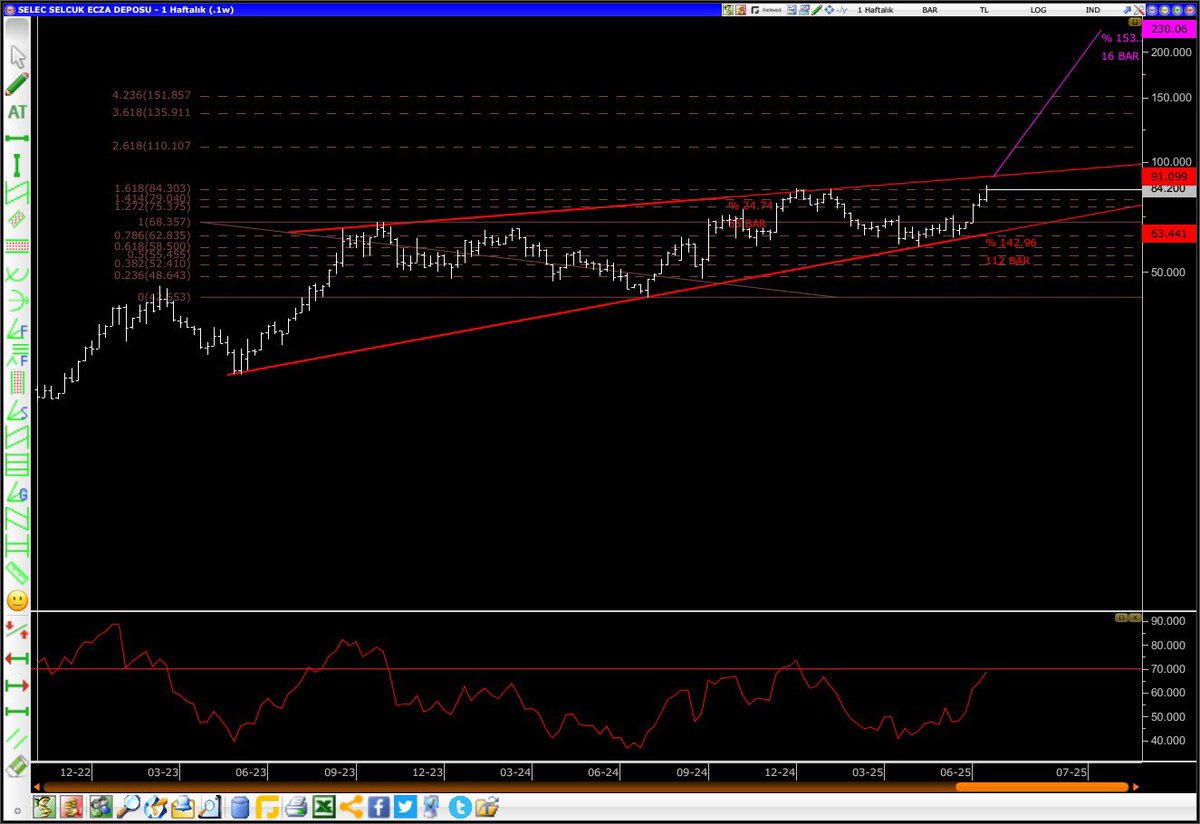
Task: Choose the right-pointing red arrow segment tool
Action: [x=17, y=685]
